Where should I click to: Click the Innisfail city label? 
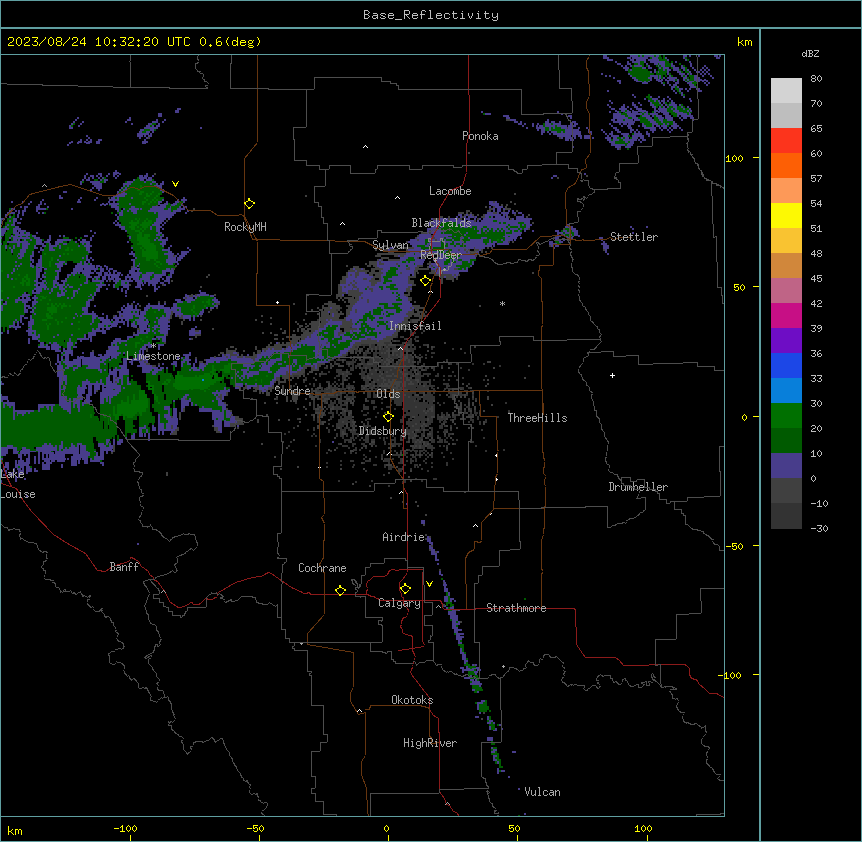pos(415,326)
